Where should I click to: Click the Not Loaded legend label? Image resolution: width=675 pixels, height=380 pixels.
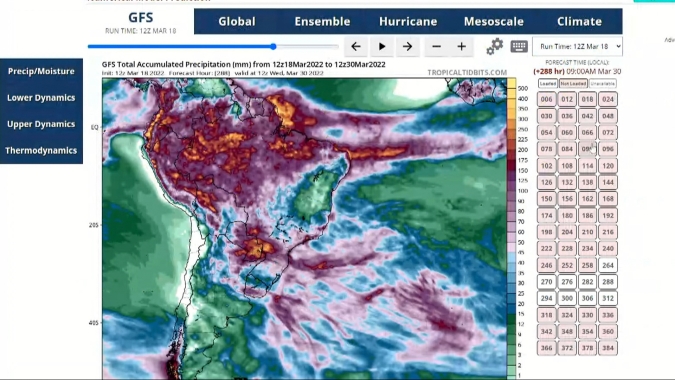click(573, 83)
